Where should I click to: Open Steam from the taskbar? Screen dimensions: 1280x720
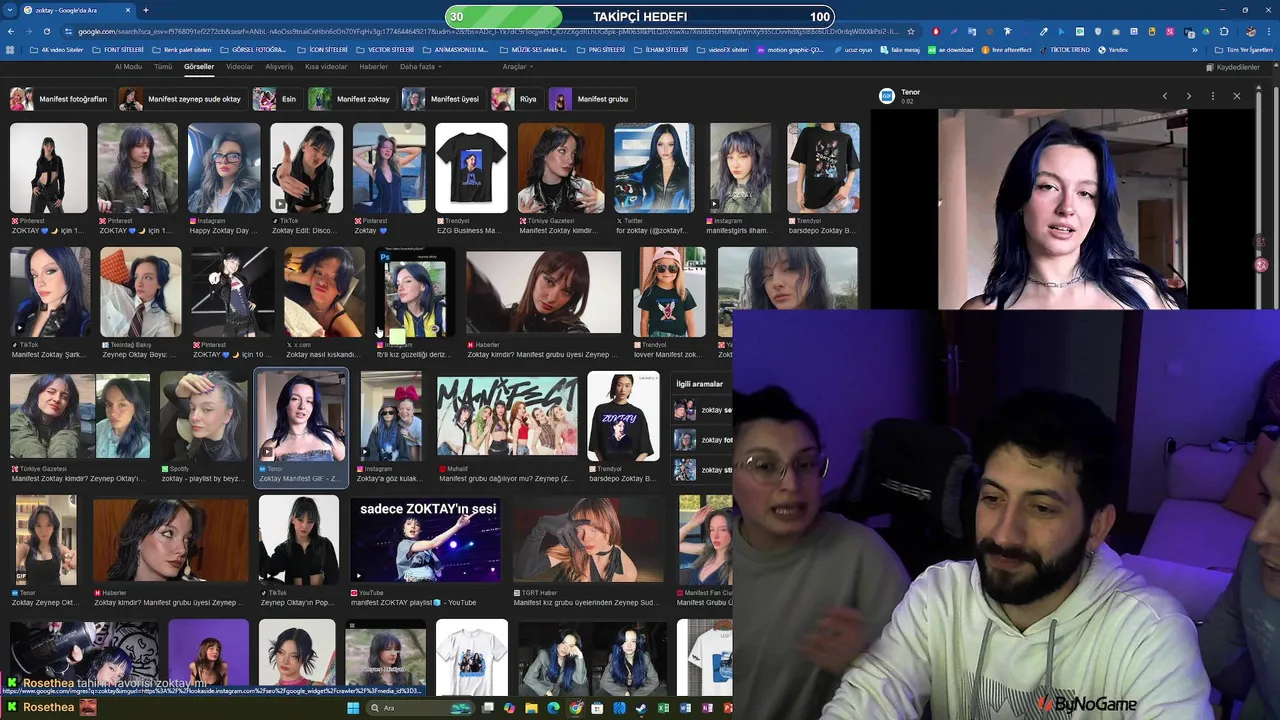pyautogui.click(x=641, y=708)
